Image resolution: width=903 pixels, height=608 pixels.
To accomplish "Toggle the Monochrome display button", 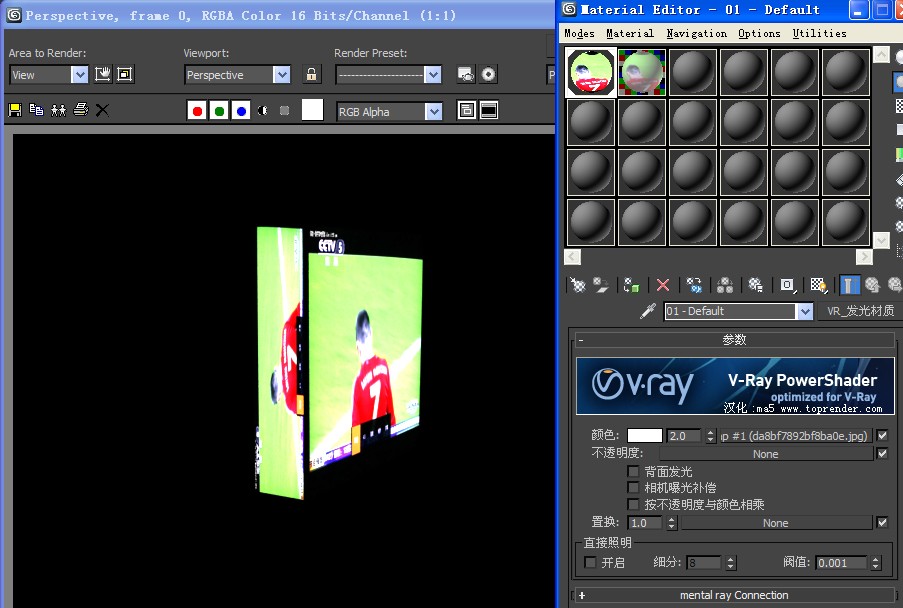I will (284, 111).
